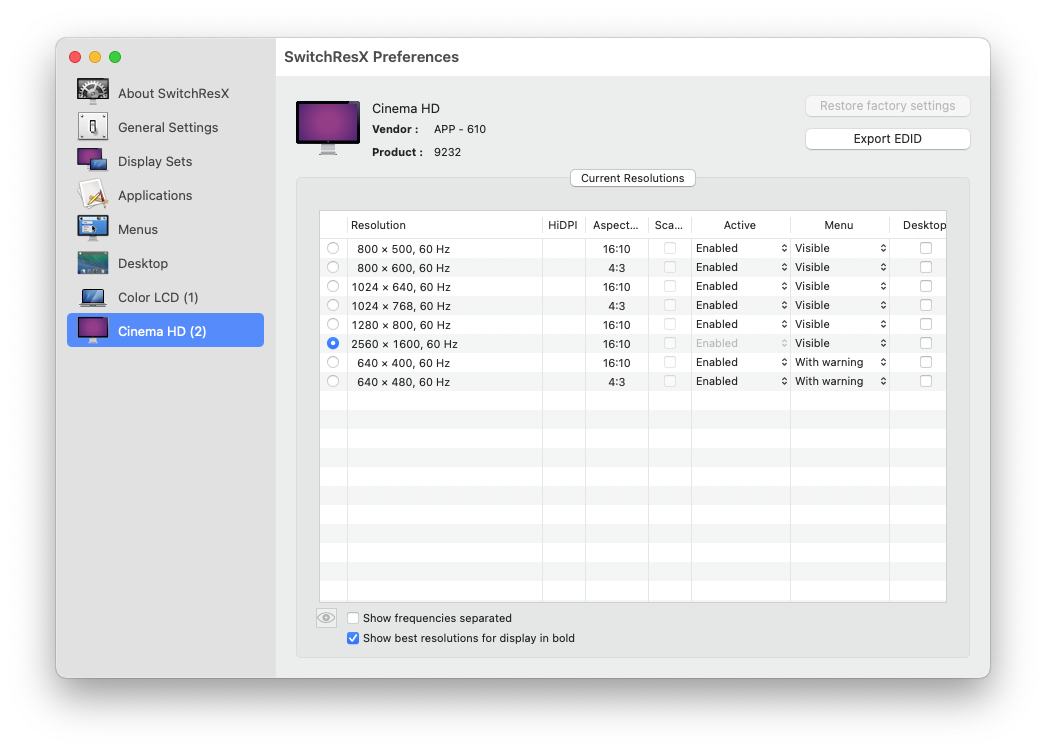Open Active dropdown for 800 × 500 row
The width and height of the screenshot is (1046, 752).
click(x=741, y=248)
